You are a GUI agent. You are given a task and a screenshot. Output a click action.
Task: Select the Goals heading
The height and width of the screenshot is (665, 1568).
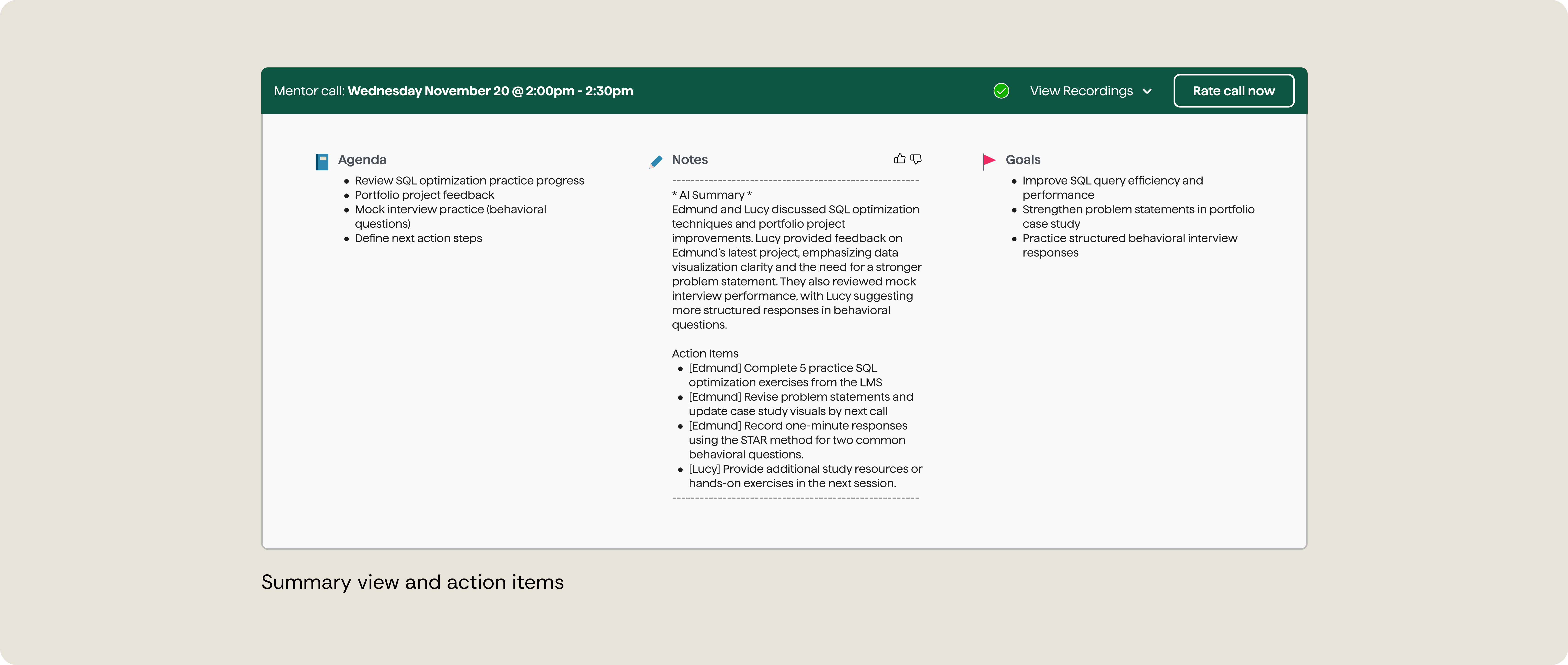tap(1023, 160)
